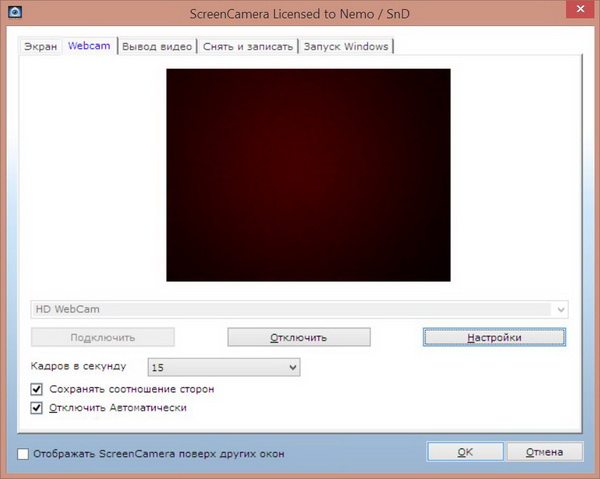This screenshot has height=479, width=600.
Task: Click the ScreenCamera app icon in title bar
Action: 15,14
